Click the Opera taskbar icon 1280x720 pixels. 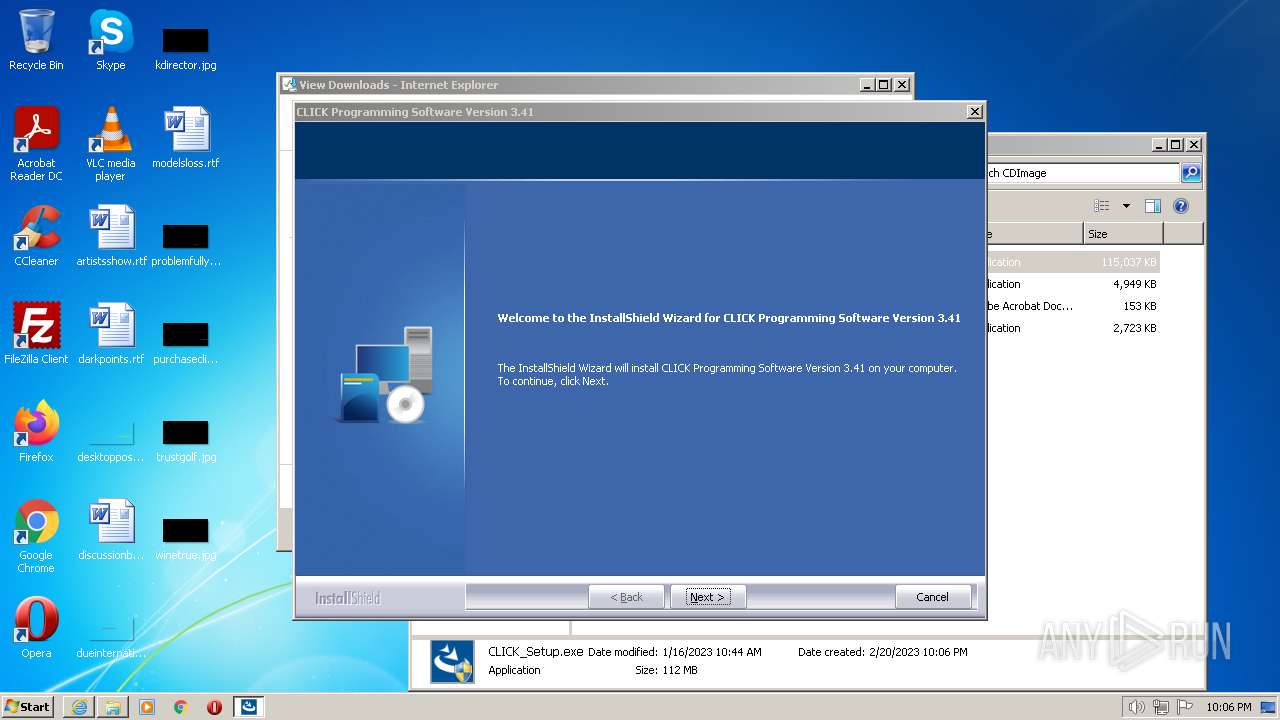pos(214,707)
